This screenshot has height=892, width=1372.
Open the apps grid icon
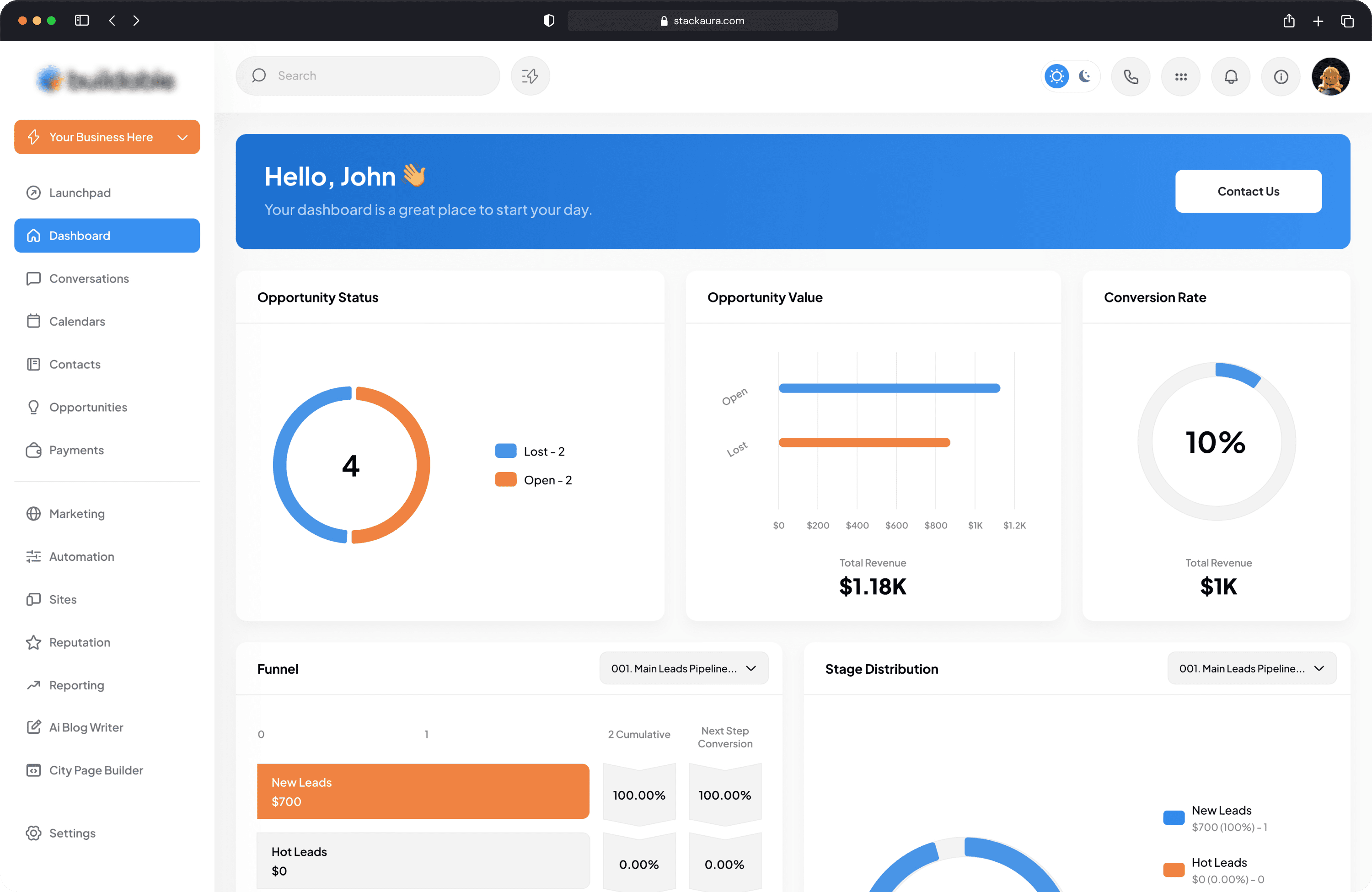coord(1181,76)
